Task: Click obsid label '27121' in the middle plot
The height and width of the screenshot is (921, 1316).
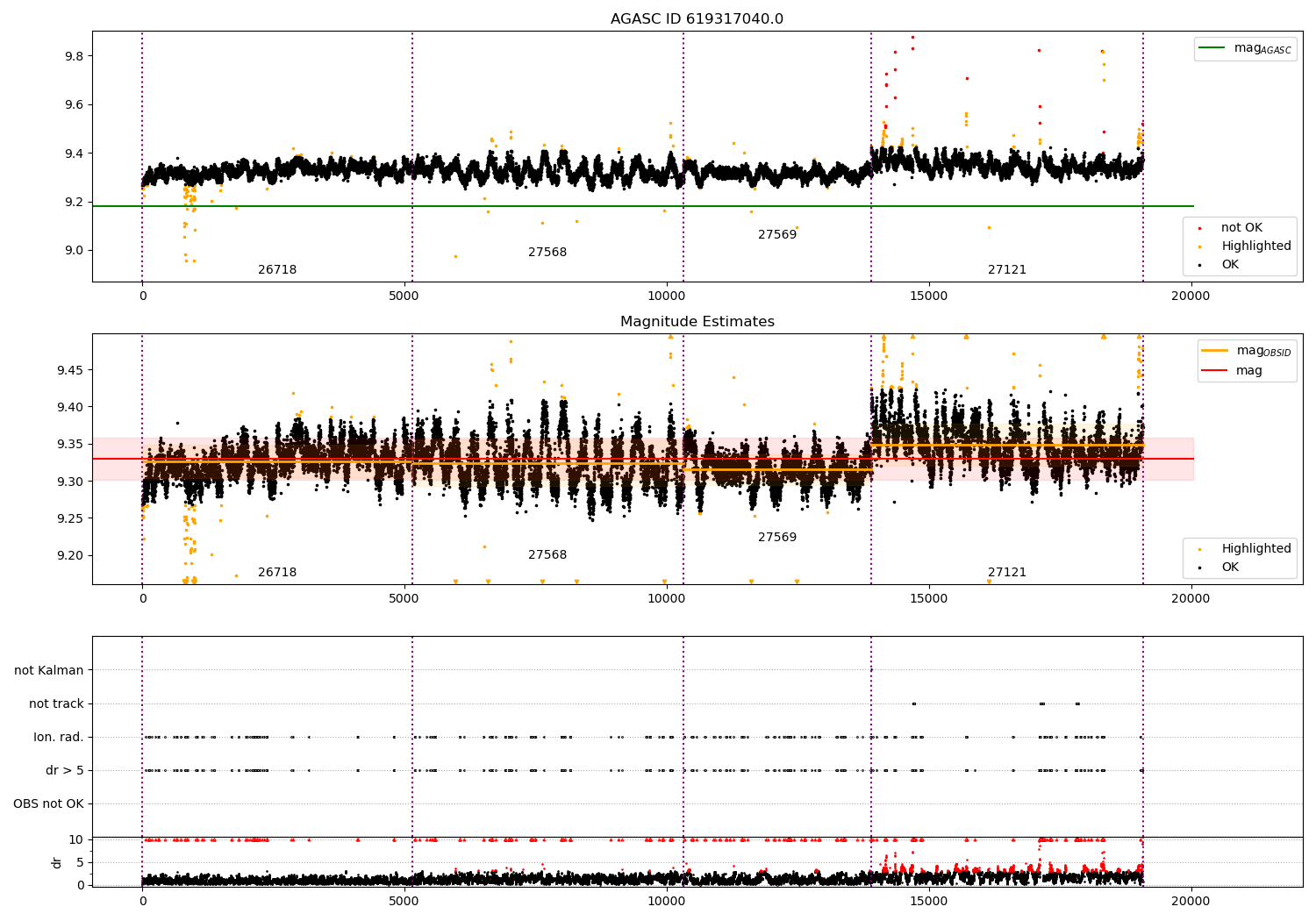Action: (x=1007, y=573)
